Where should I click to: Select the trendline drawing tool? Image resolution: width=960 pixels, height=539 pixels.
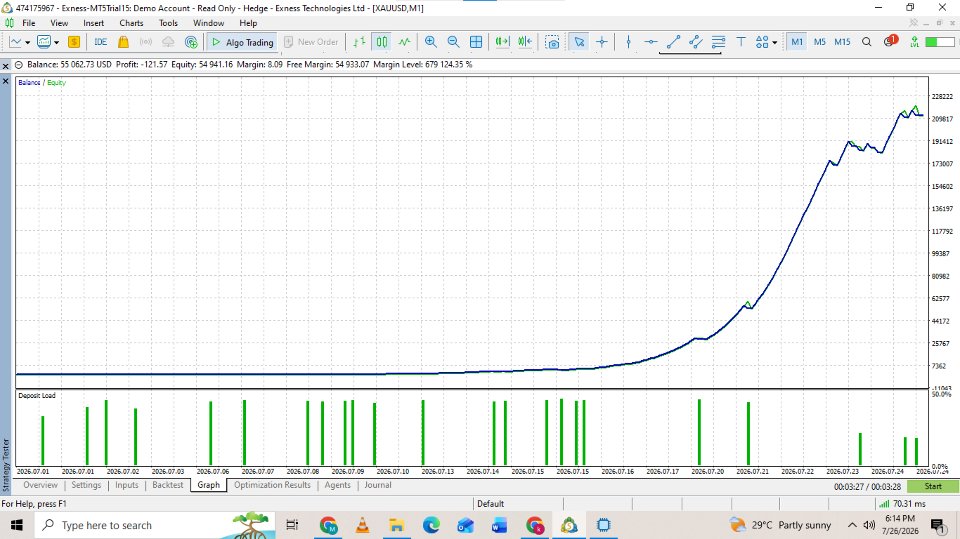(x=673, y=42)
